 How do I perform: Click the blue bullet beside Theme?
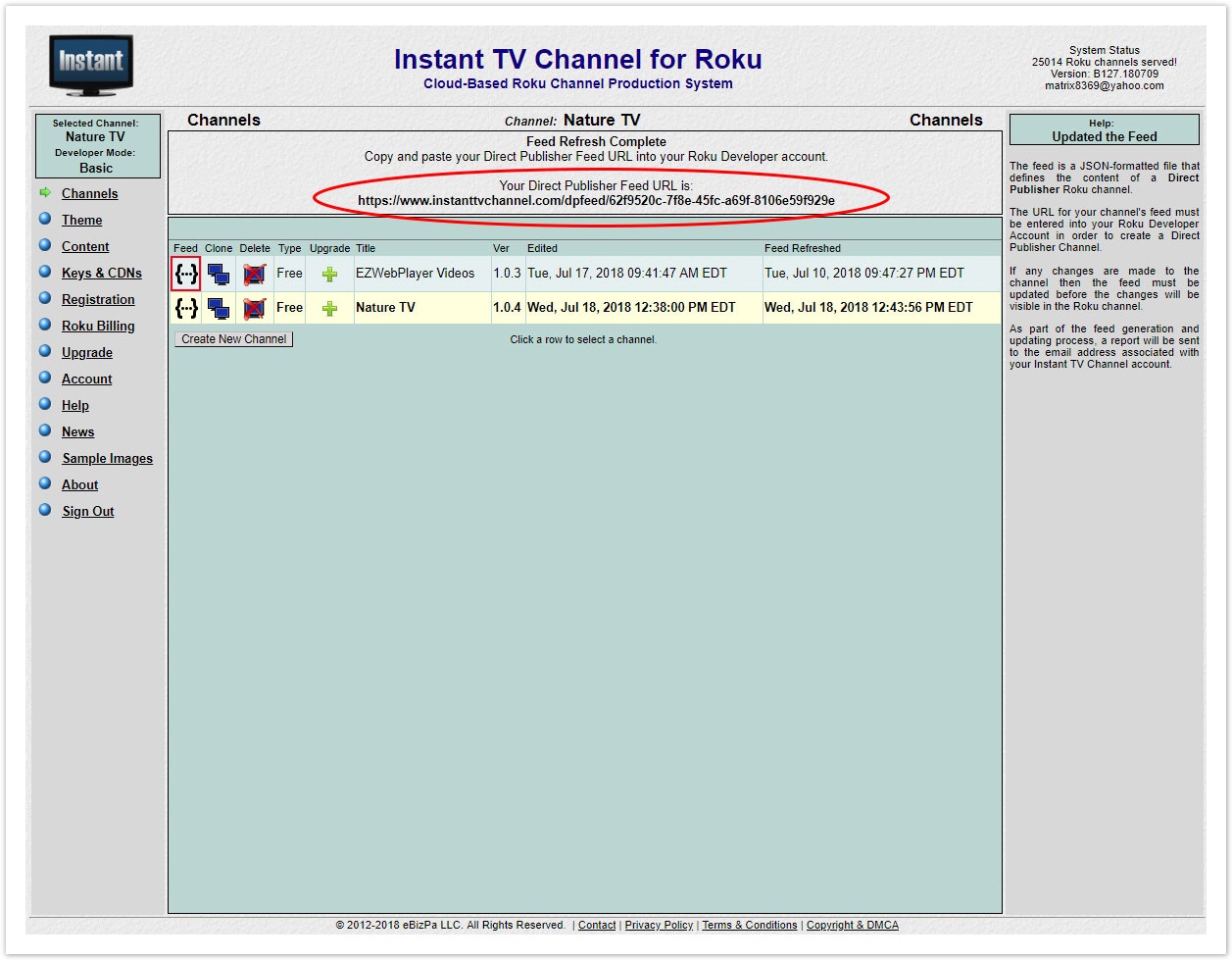pyautogui.click(x=45, y=219)
